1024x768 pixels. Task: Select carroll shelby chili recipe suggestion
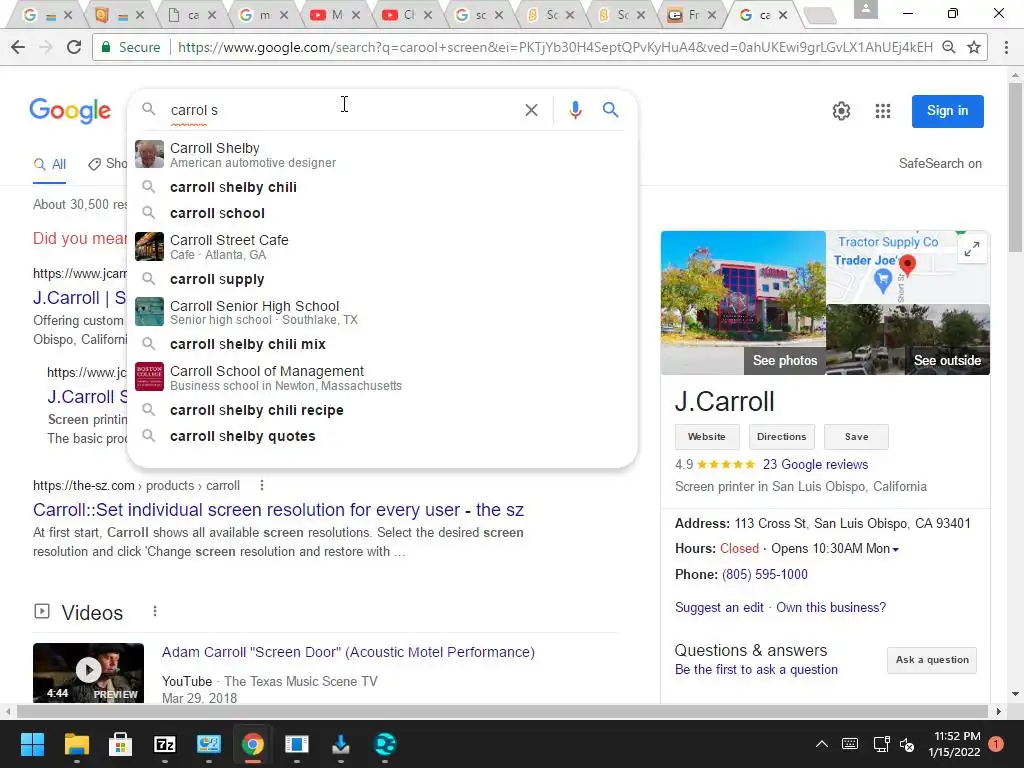pyautogui.click(x=382, y=410)
